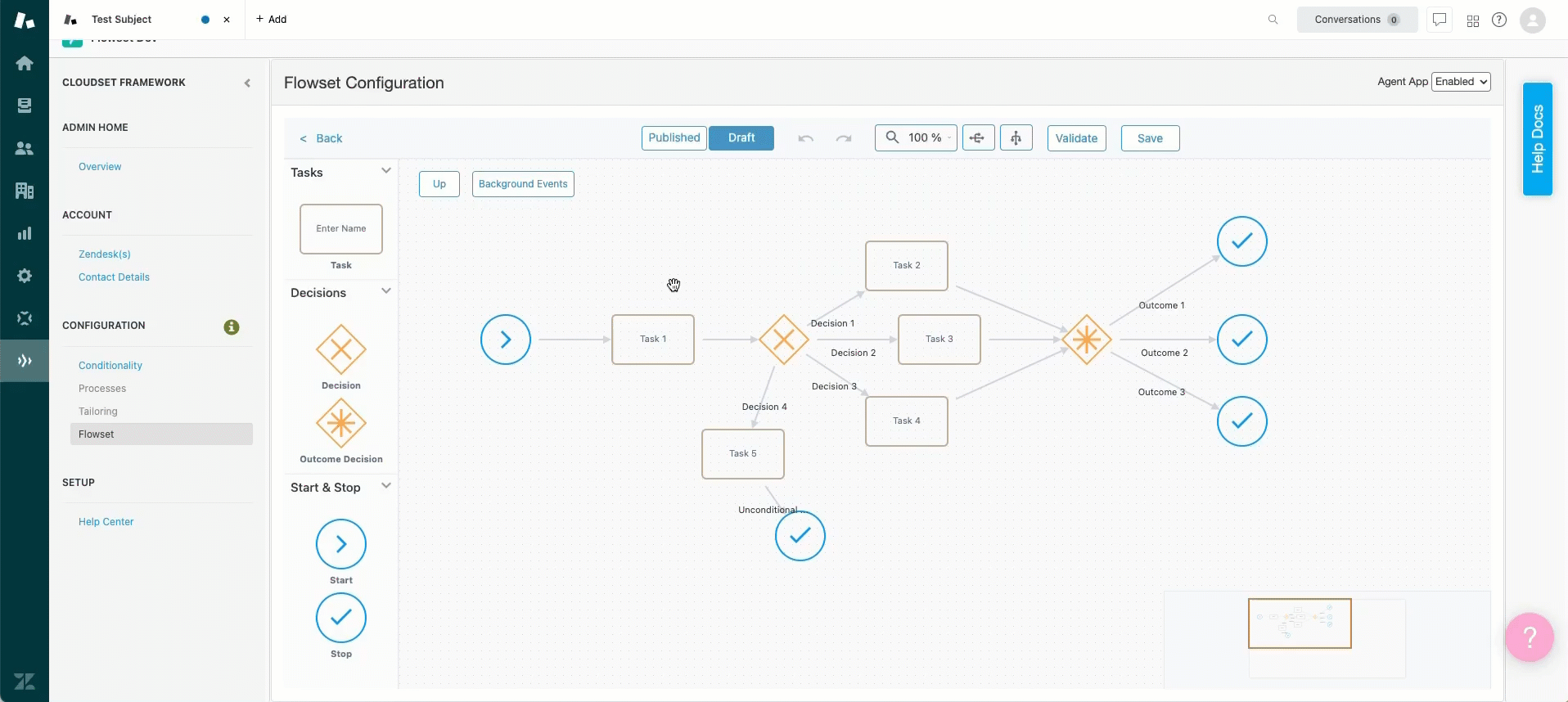The height and width of the screenshot is (702, 1568).
Task: Select the Decision palette diamond icon
Action: 341,349
